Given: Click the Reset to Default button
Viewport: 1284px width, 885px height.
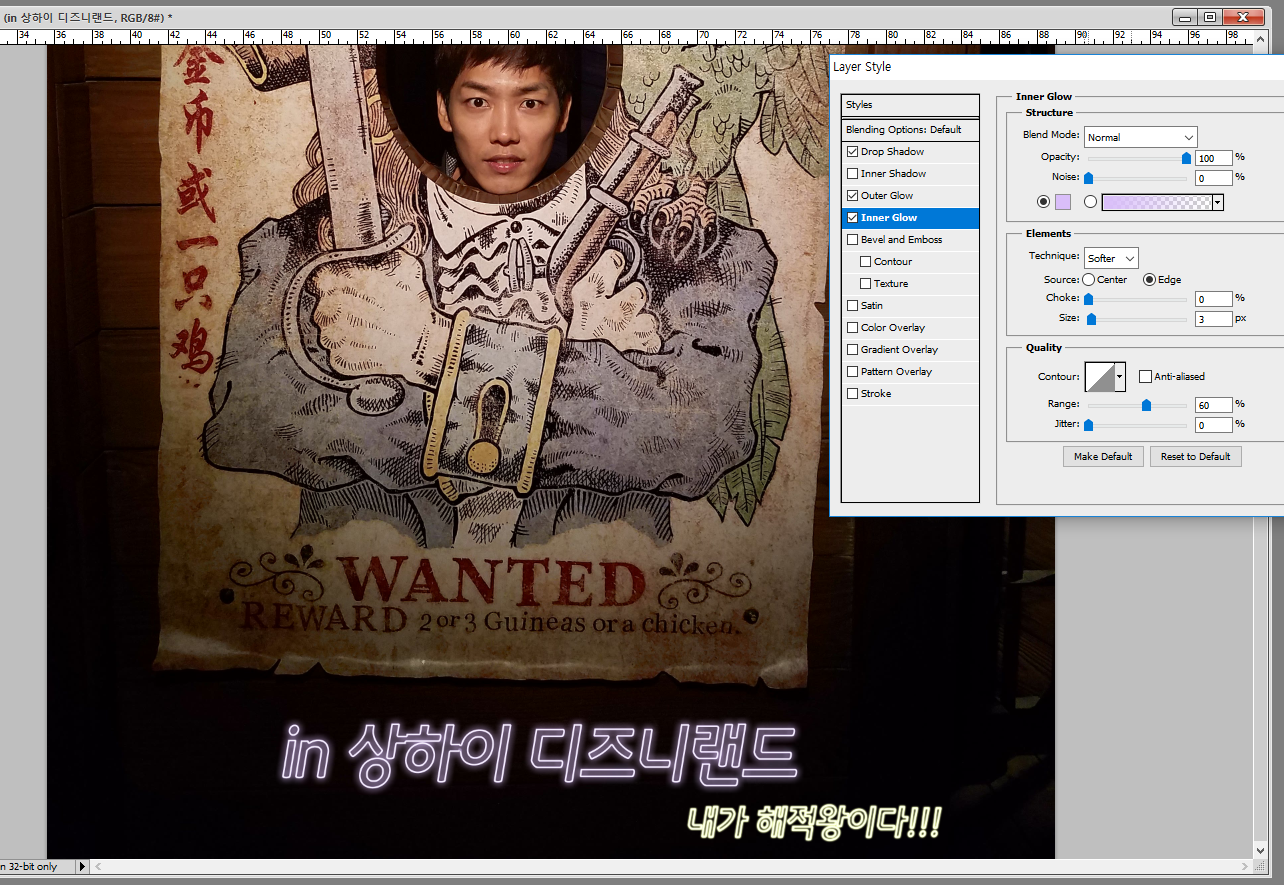Looking at the screenshot, I should (x=1195, y=456).
